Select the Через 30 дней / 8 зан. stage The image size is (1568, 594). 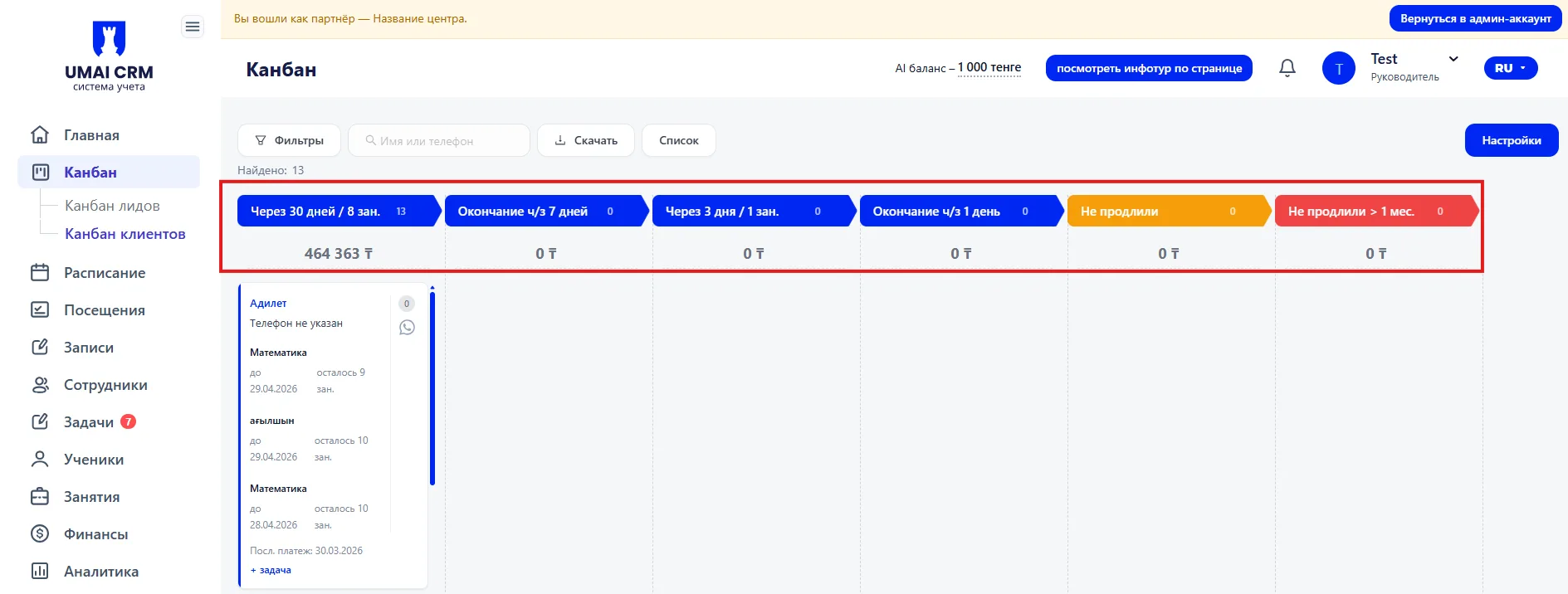click(x=339, y=211)
